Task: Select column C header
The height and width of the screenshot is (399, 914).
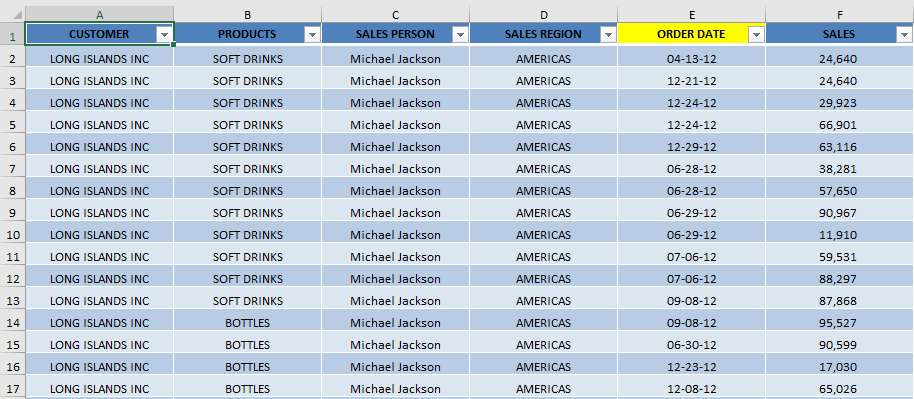Action: pos(396,15)
